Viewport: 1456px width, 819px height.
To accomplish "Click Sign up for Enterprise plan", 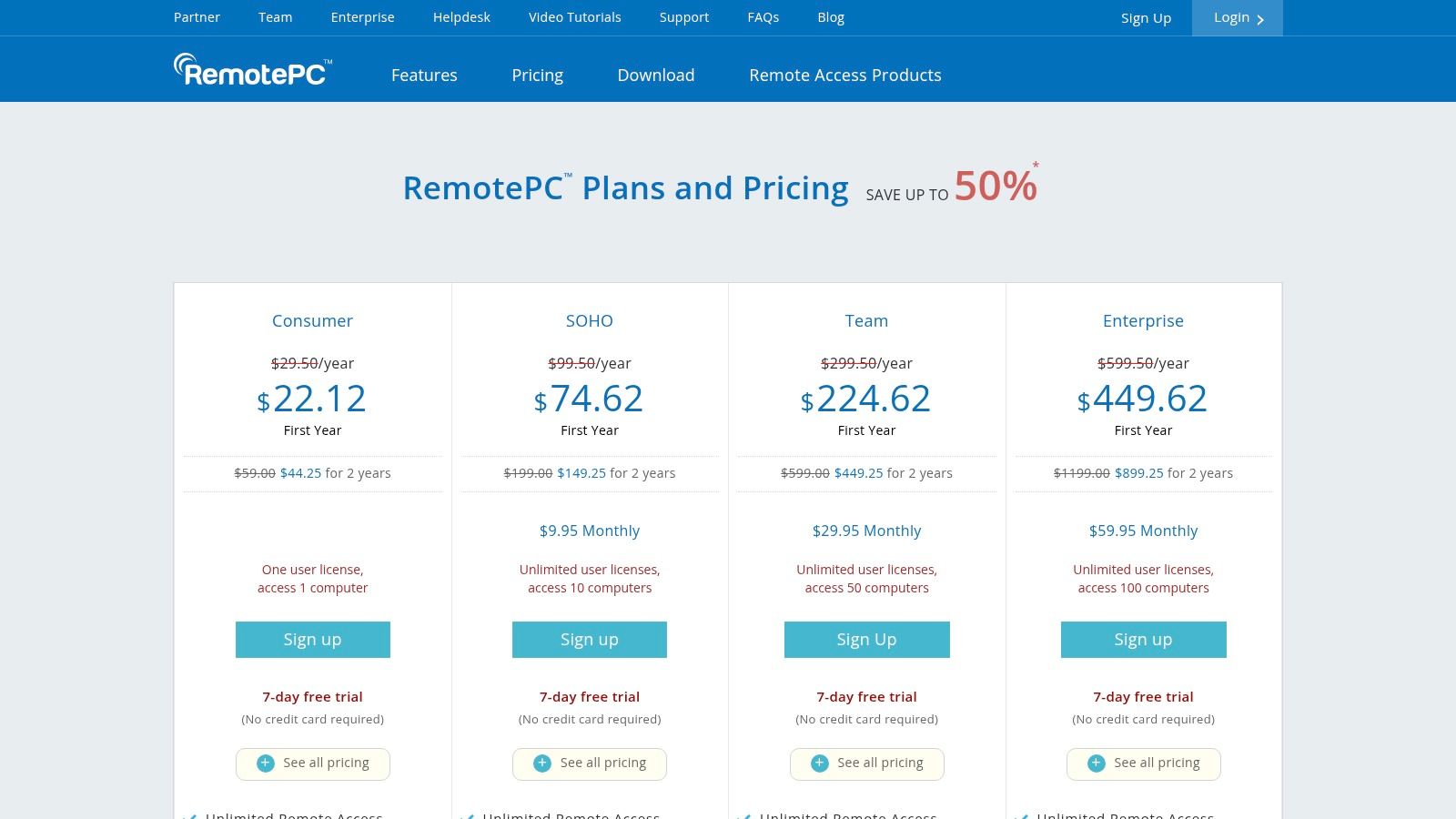I will 1143,640.
